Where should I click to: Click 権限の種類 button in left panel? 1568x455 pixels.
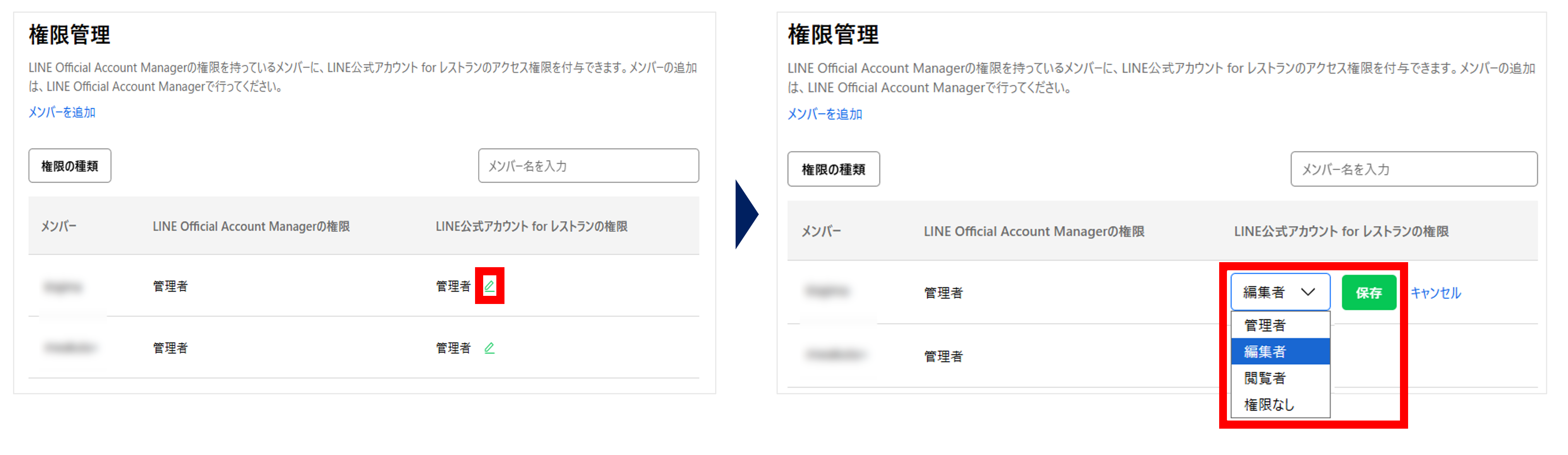click(69, 166)
